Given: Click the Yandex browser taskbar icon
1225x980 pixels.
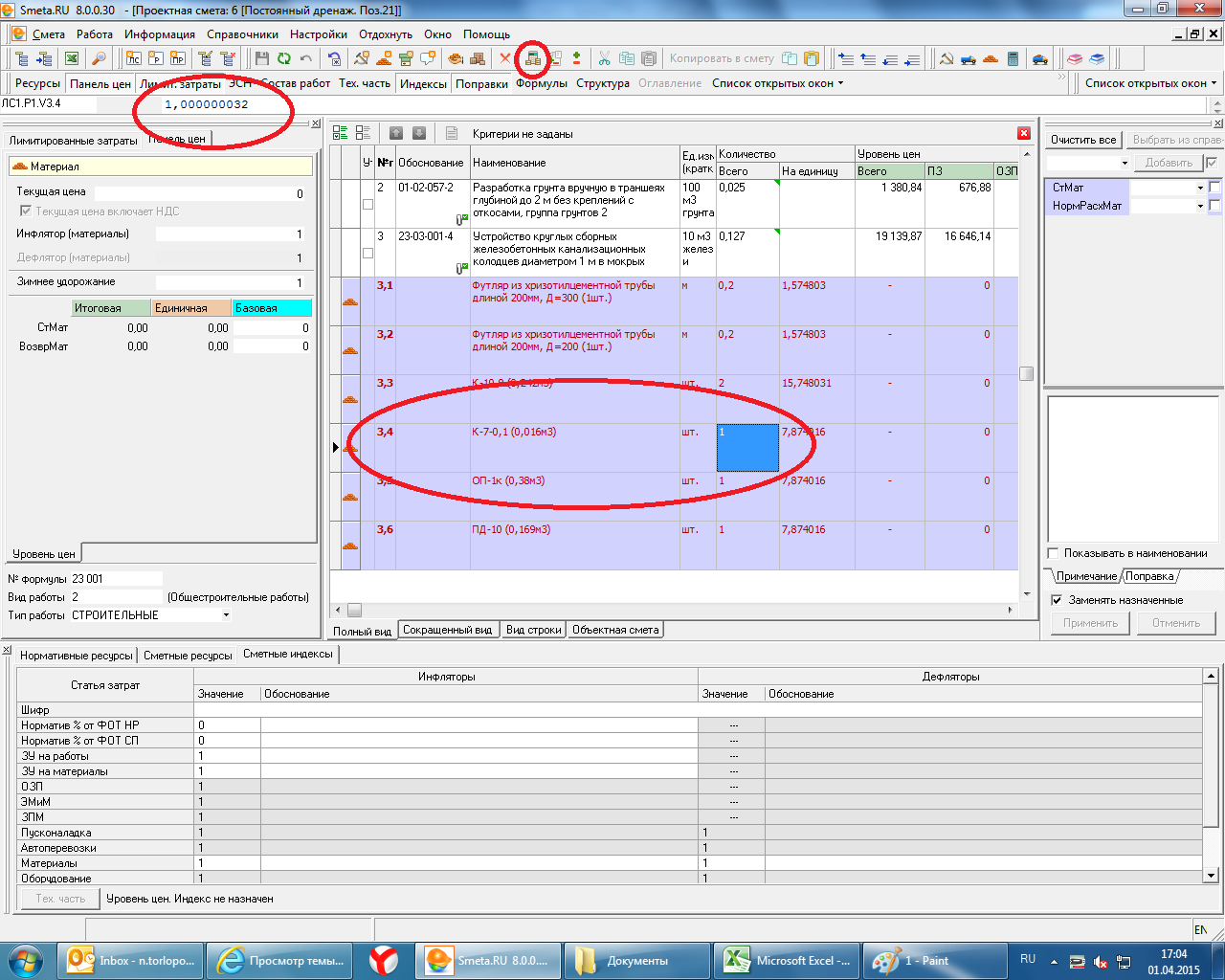Looking at the screenshot, I should [x=384, y=960].
